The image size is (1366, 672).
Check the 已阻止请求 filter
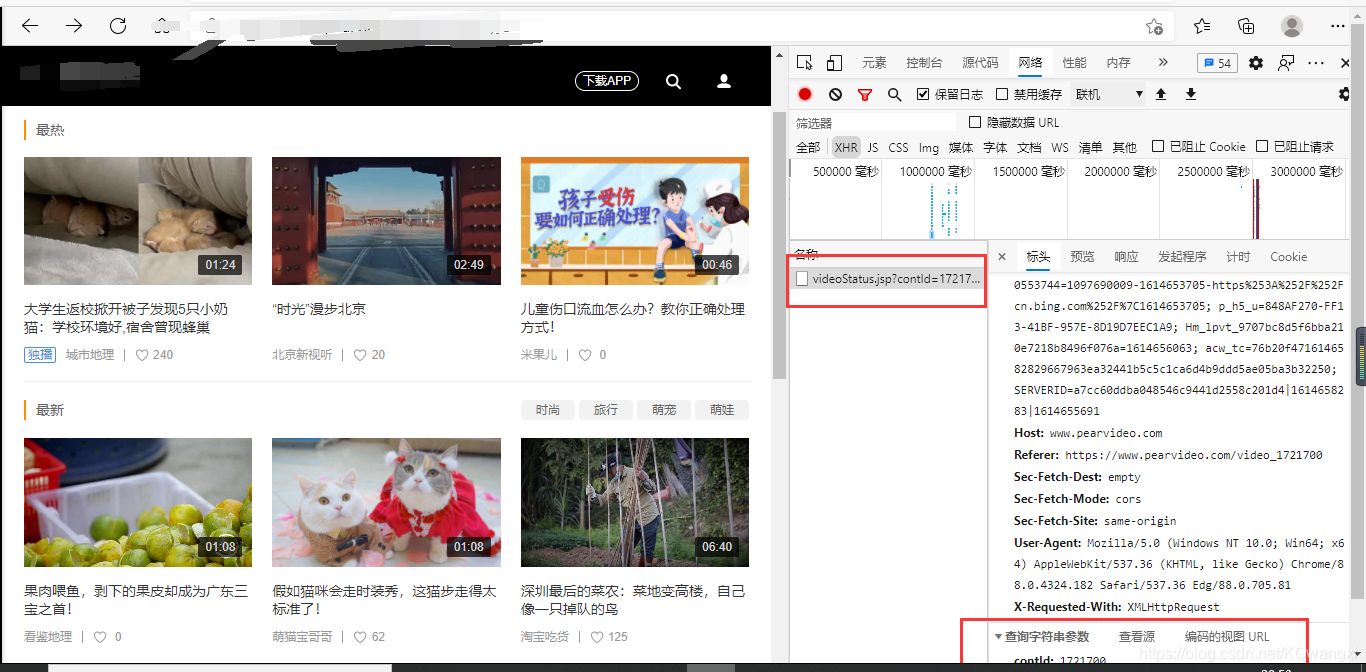click(x=1262, y=146)
